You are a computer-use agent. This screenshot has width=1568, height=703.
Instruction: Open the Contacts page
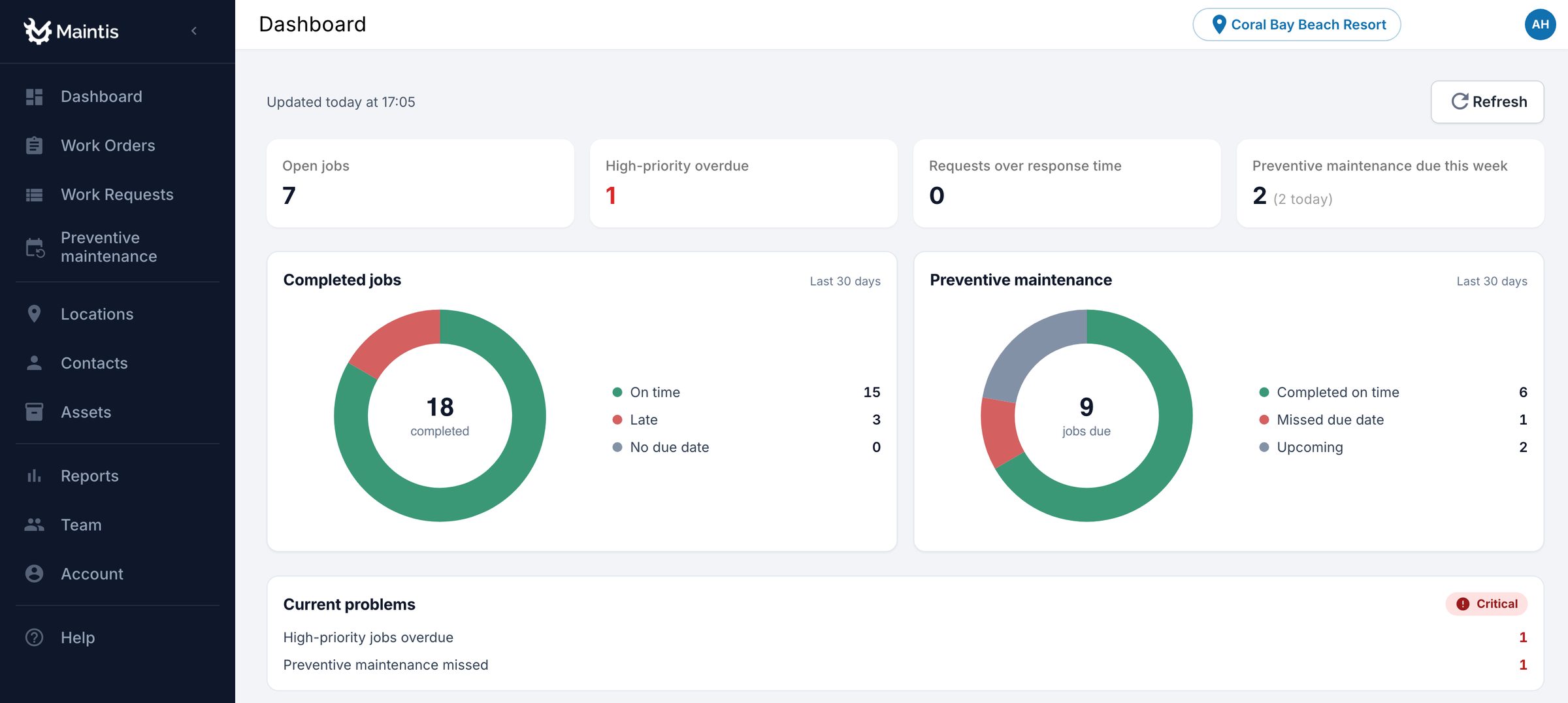[x=118, y=363]
